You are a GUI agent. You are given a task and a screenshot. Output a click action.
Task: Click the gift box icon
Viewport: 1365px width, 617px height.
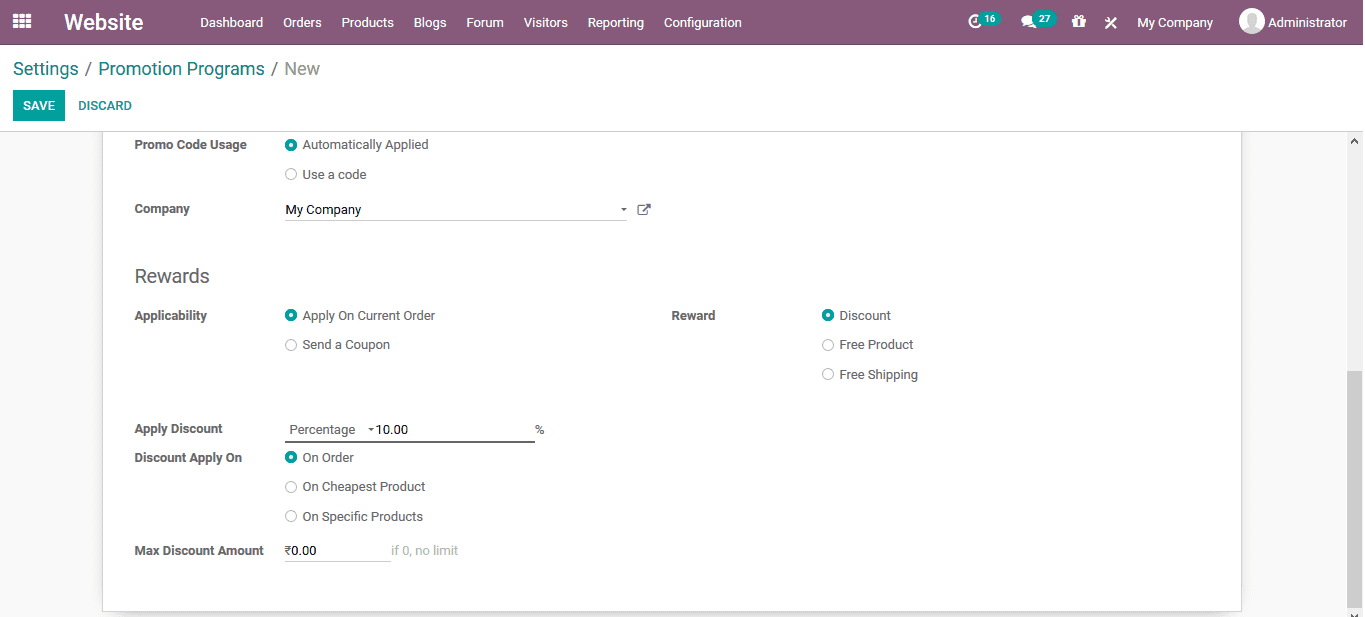(1078, 21)
